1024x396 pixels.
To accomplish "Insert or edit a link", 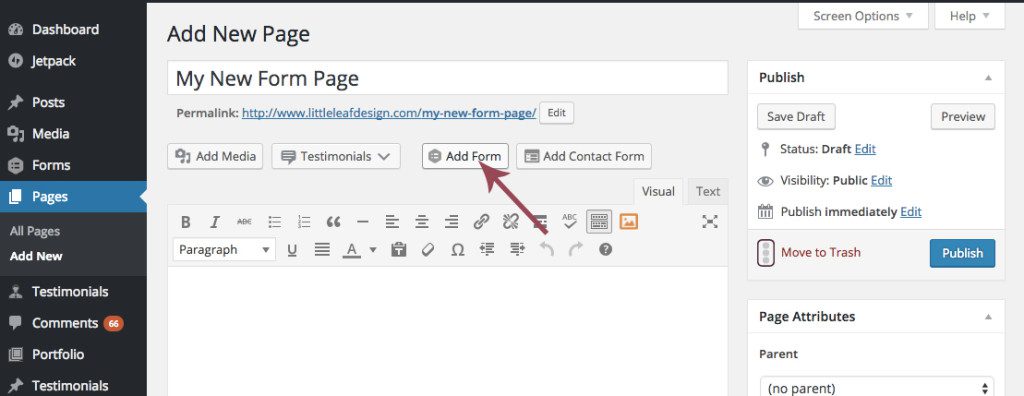I will (481, 222).
